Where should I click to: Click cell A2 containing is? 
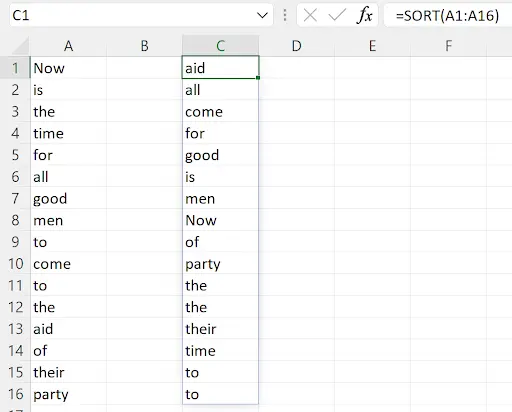[x=68, y=89]
